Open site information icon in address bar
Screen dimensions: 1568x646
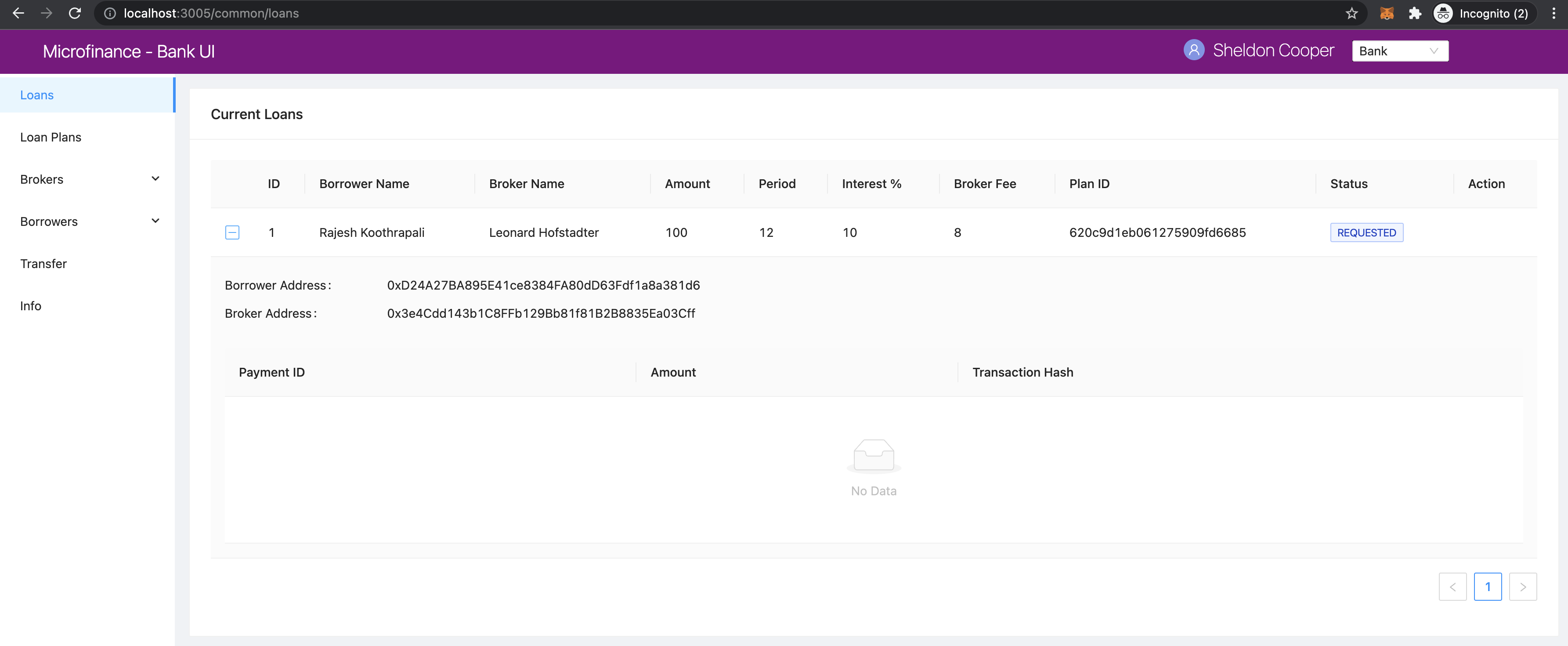point(109,13)
